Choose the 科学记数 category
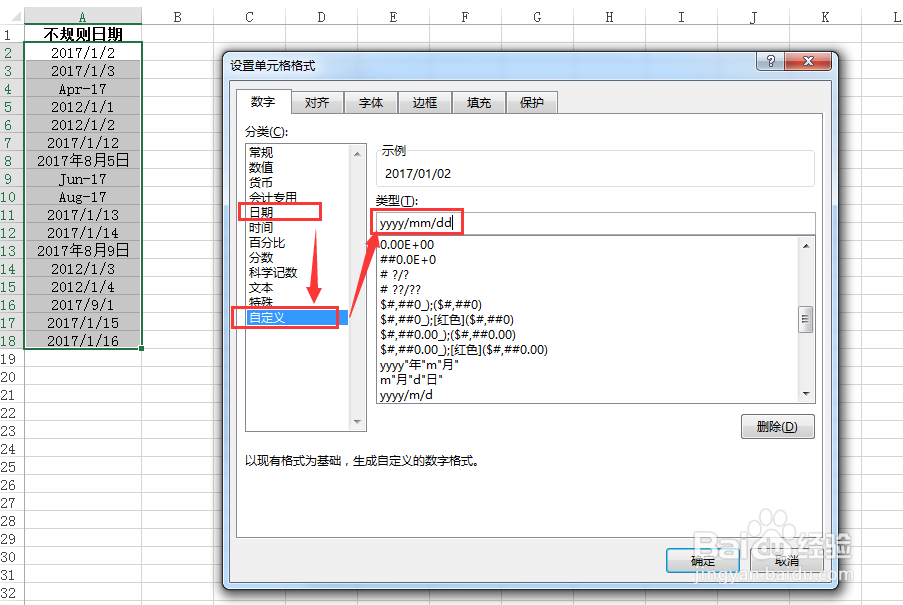903x605 pixels. pyautogui.click(x=273, y=272)
